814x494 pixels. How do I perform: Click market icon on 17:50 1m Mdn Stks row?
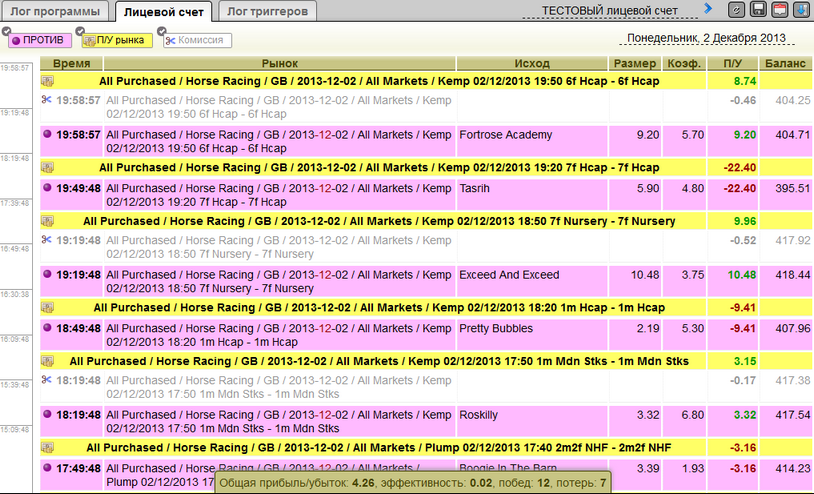coord(47,361)
